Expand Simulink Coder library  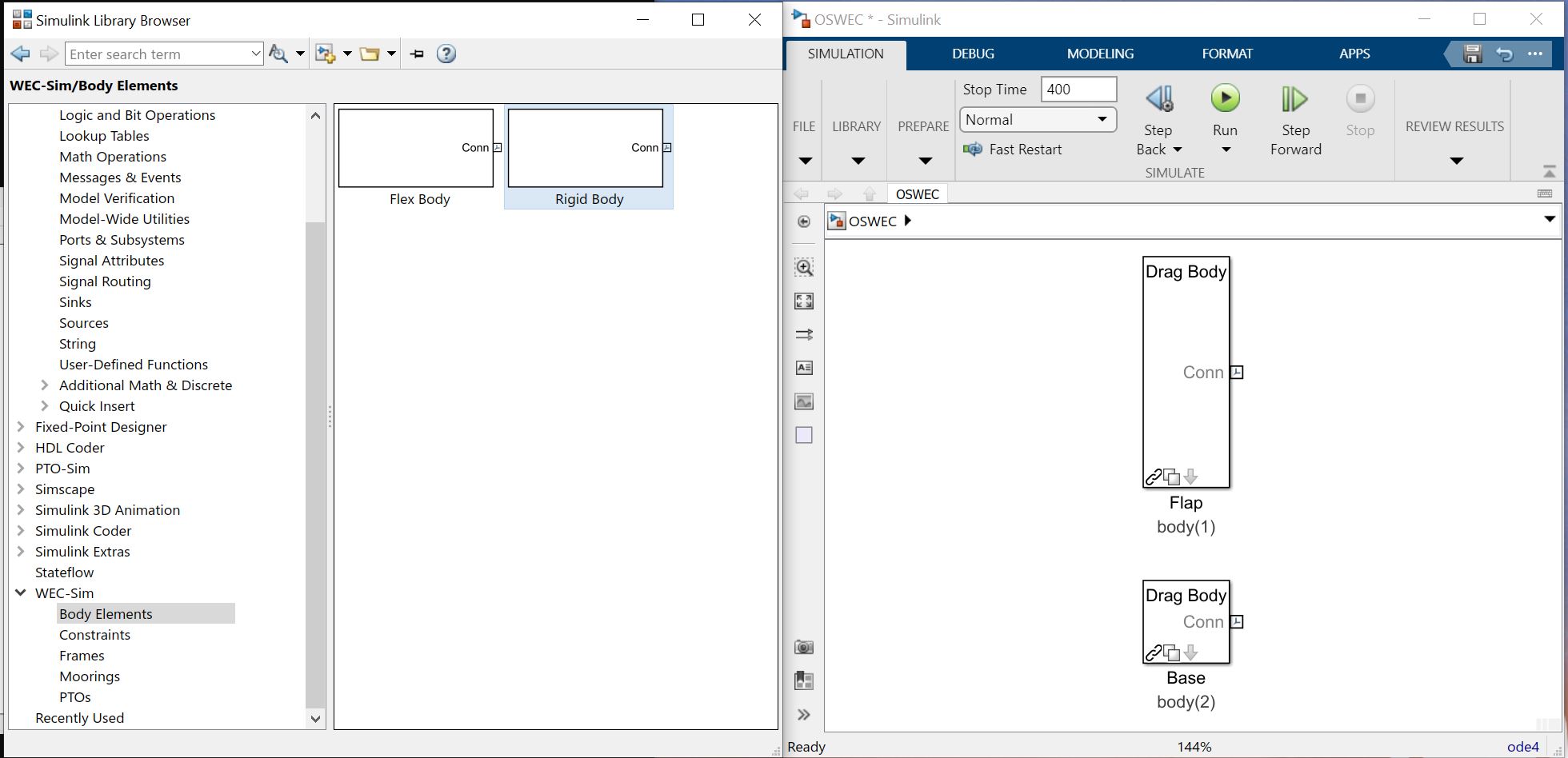pos(21,531)
